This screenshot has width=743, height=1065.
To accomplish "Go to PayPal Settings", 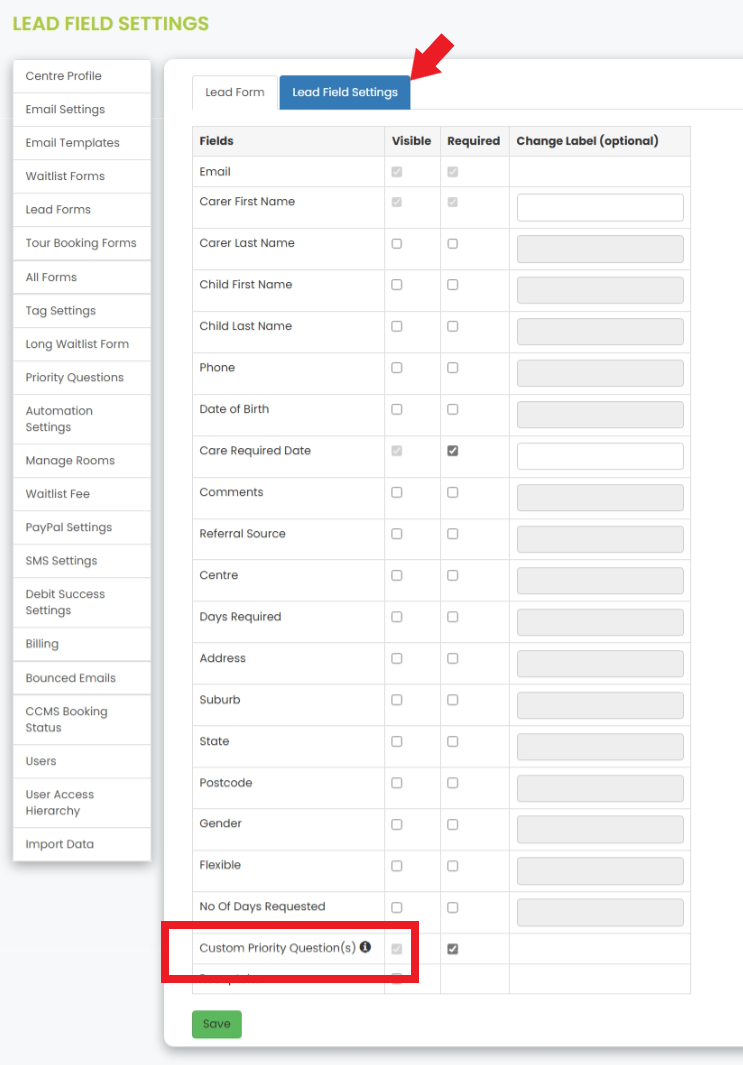I will (x=81, y=527).
